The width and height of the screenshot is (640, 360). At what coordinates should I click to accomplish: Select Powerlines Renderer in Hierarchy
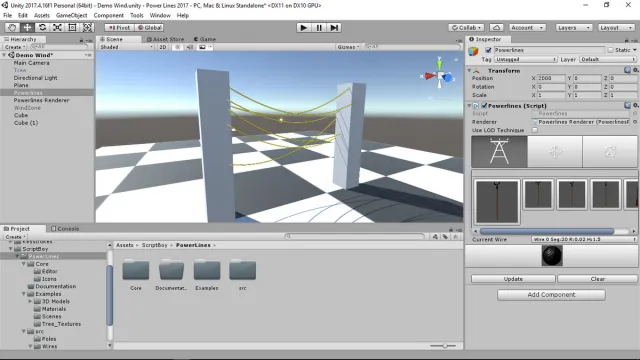pos(41,100)
